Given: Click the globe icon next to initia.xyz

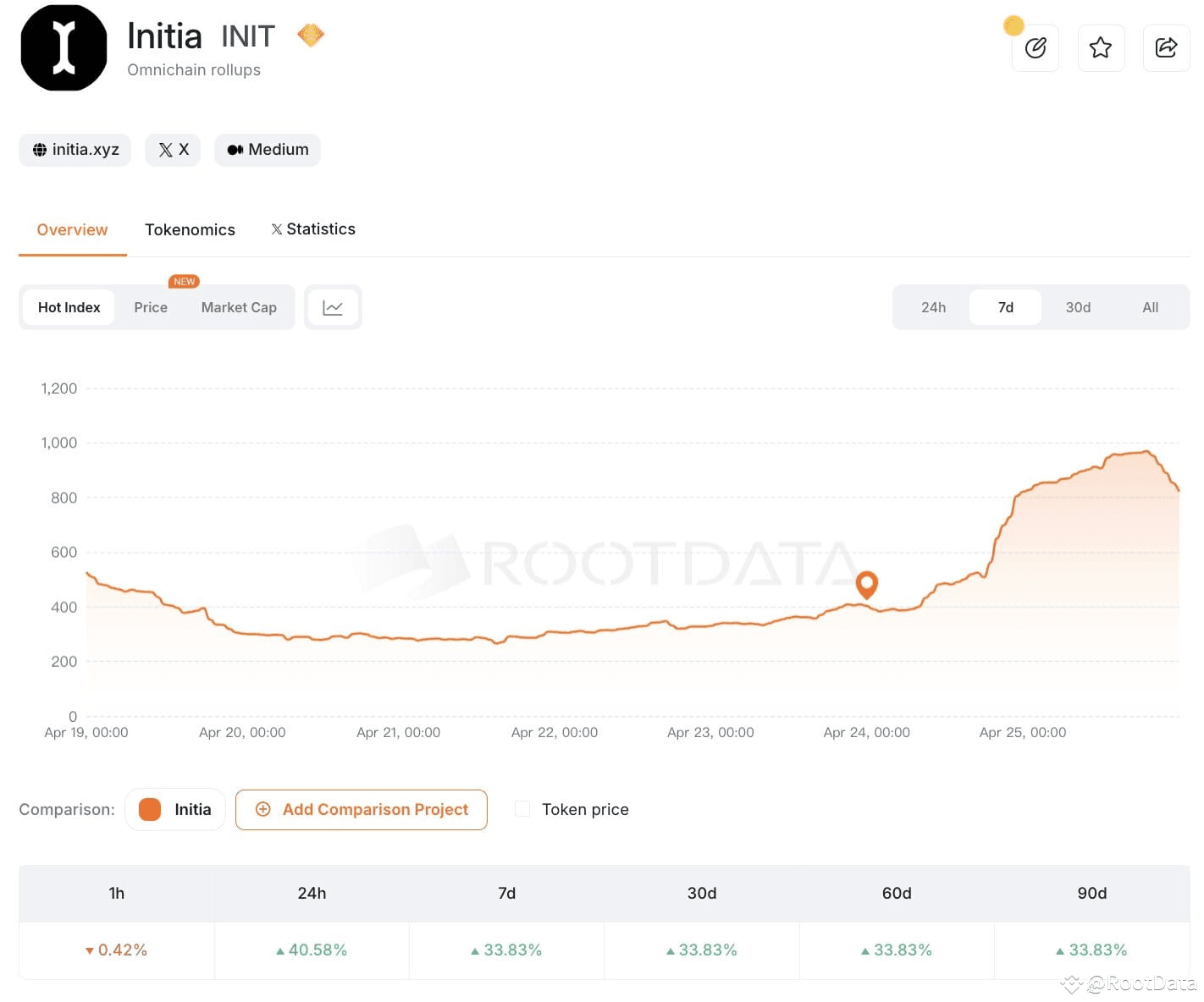Looking at the screenshot, I should coord(40,150).
